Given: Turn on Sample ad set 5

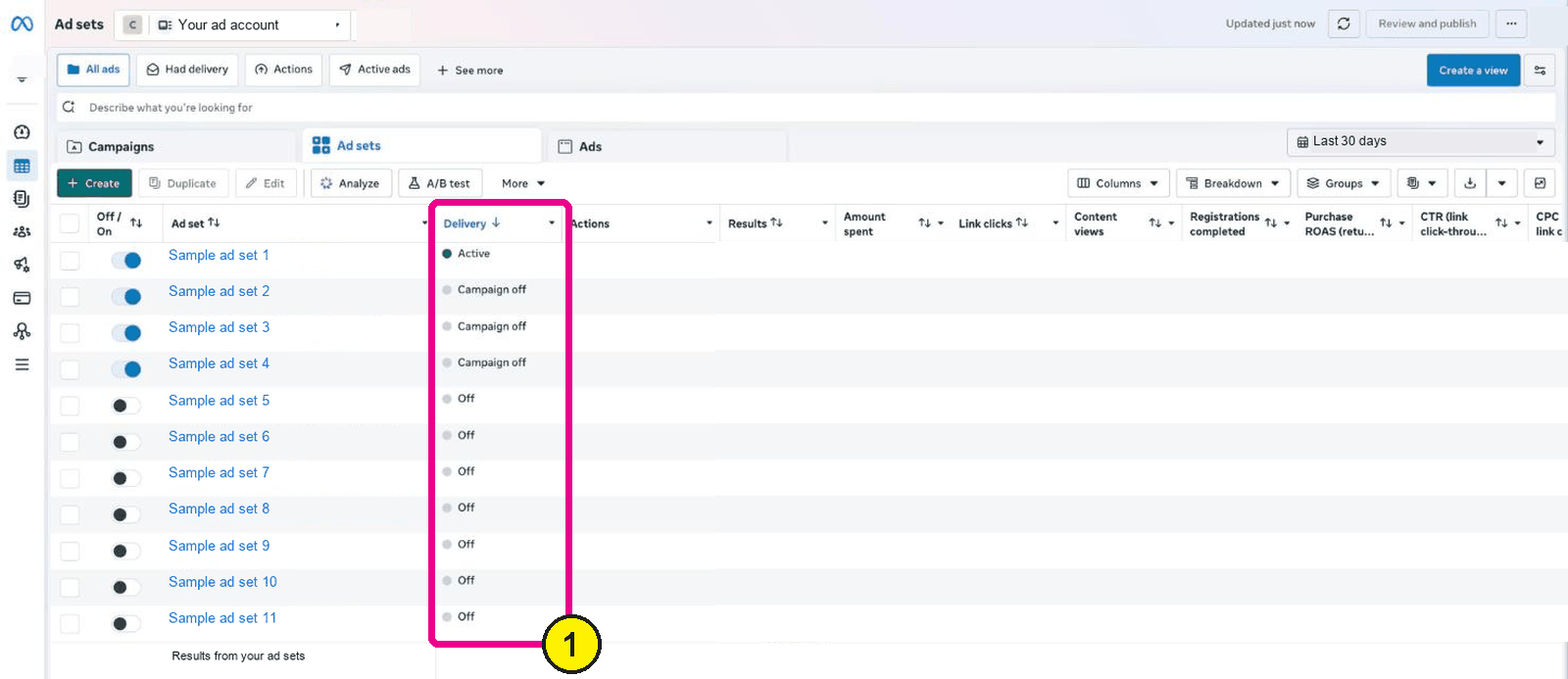Looking at the screenshot, I should [126, 406].
